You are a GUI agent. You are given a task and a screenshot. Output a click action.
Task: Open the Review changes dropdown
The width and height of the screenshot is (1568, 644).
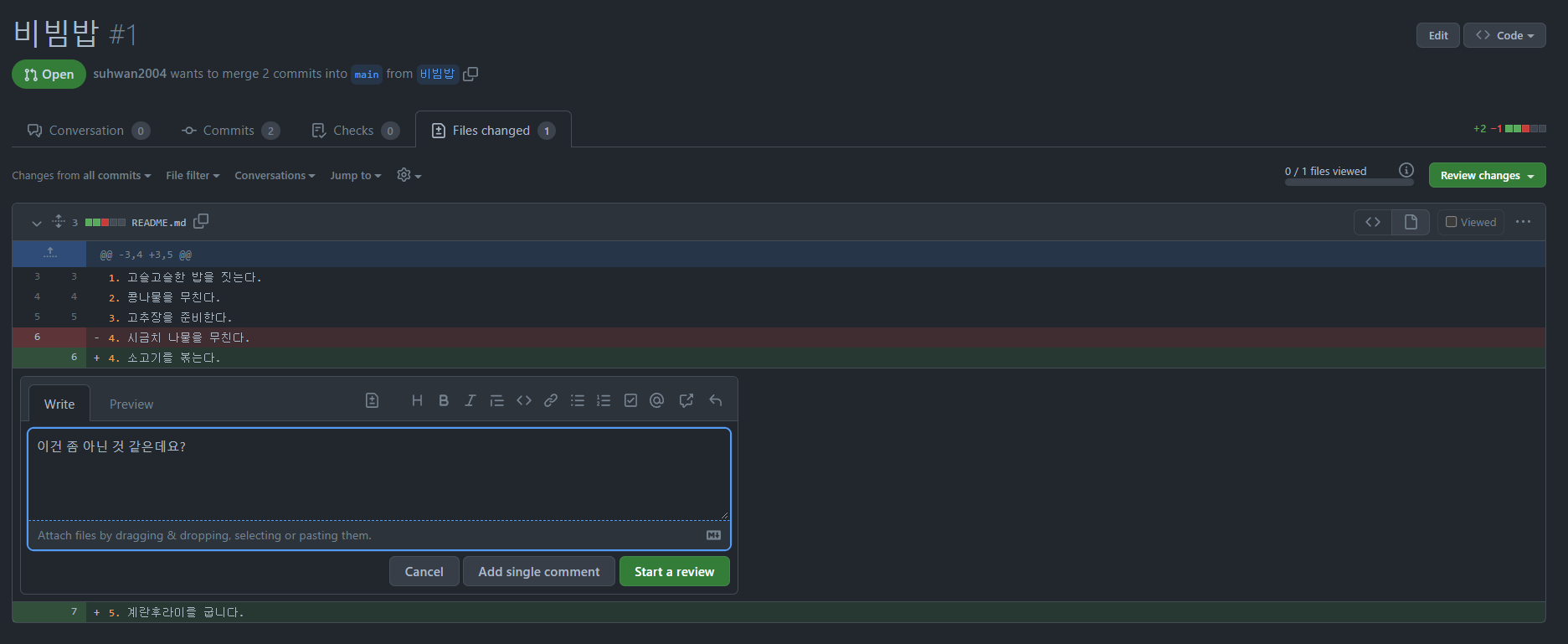1487,175
